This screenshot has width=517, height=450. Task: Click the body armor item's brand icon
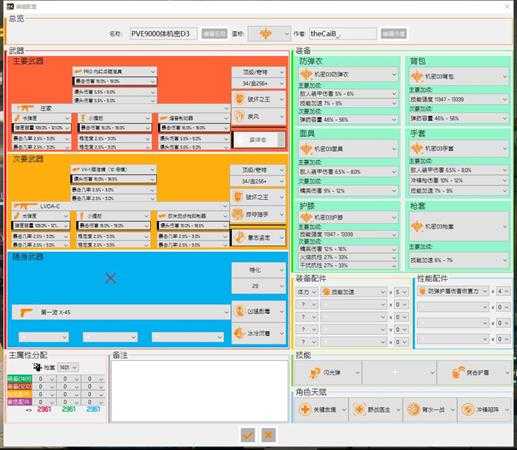tap(306, 75)
